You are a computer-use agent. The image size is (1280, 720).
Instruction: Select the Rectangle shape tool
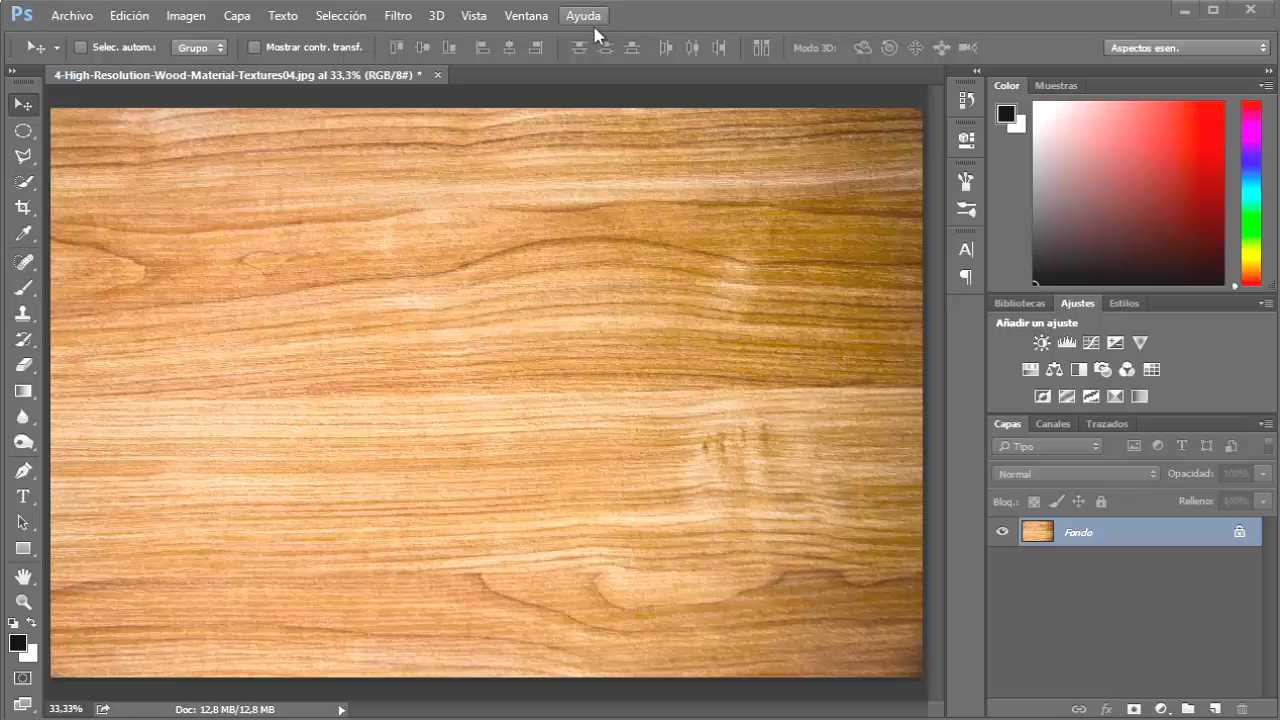(23, 549)
